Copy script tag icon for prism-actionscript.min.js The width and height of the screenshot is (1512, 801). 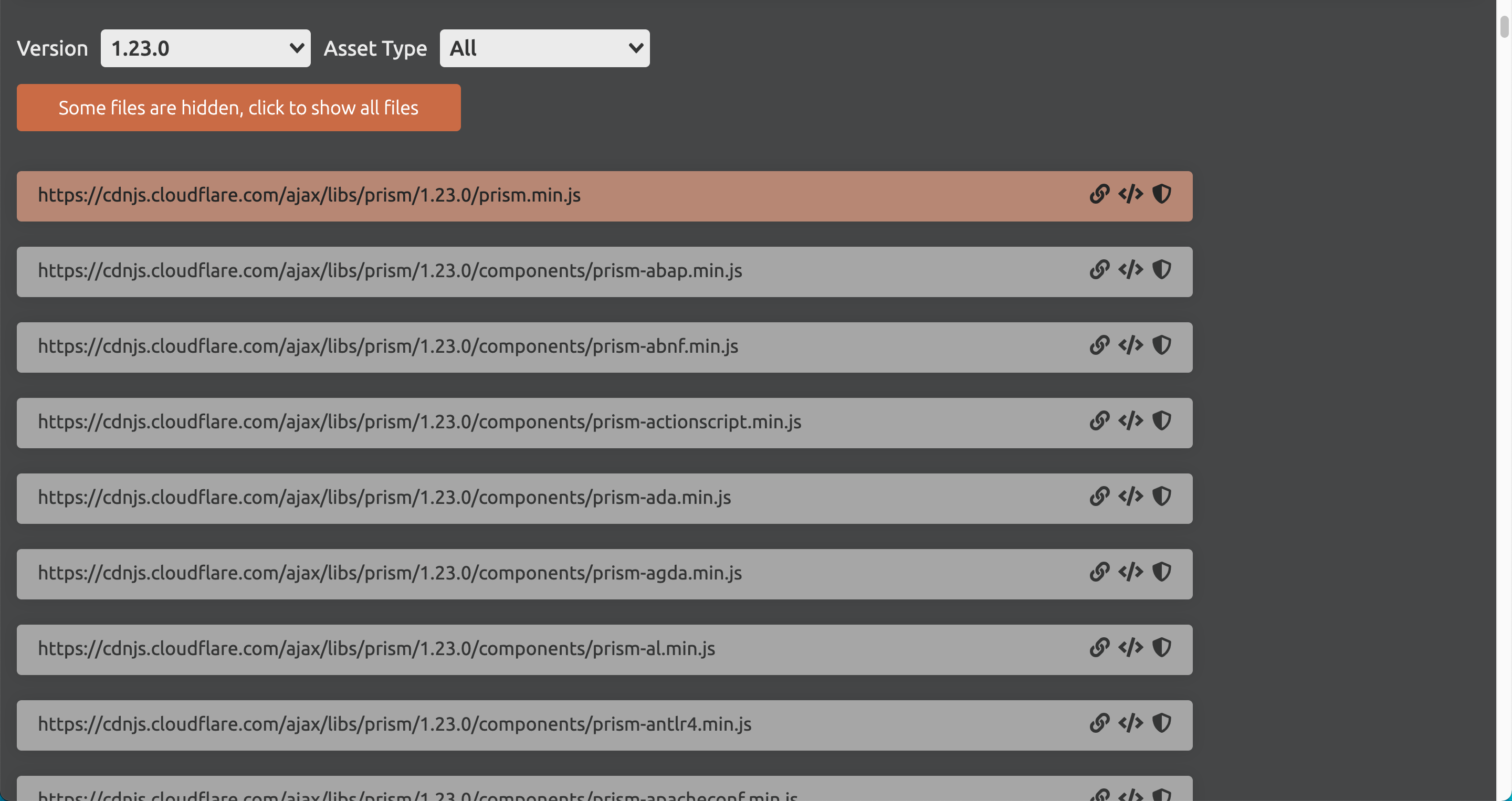1130,421
